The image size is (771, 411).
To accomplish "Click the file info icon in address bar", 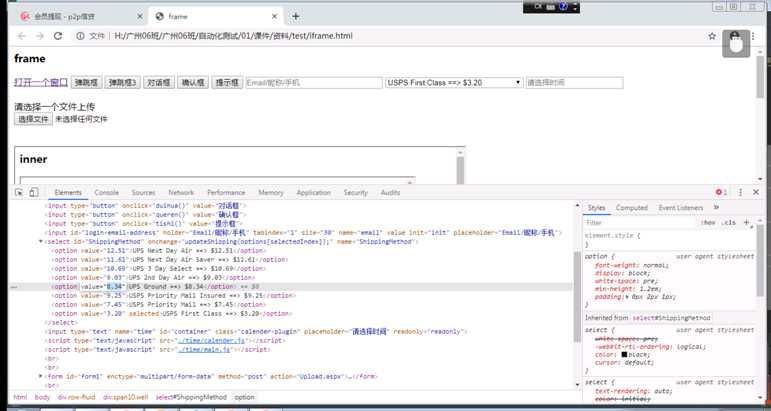I will 80,36.
